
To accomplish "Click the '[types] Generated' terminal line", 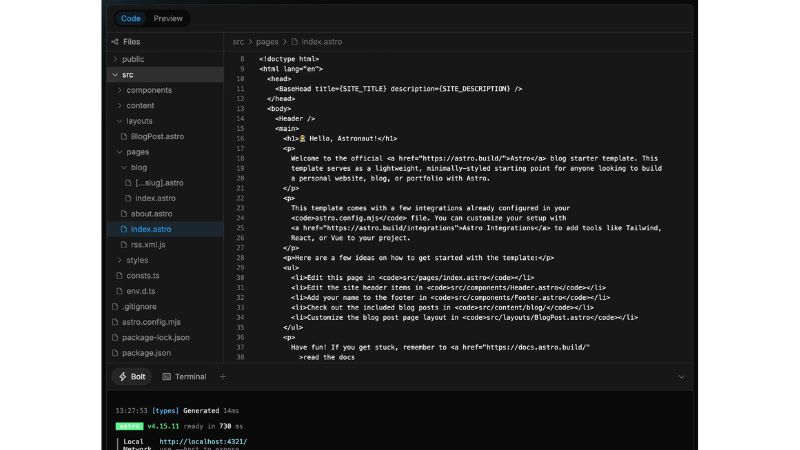I will (177, 411).
